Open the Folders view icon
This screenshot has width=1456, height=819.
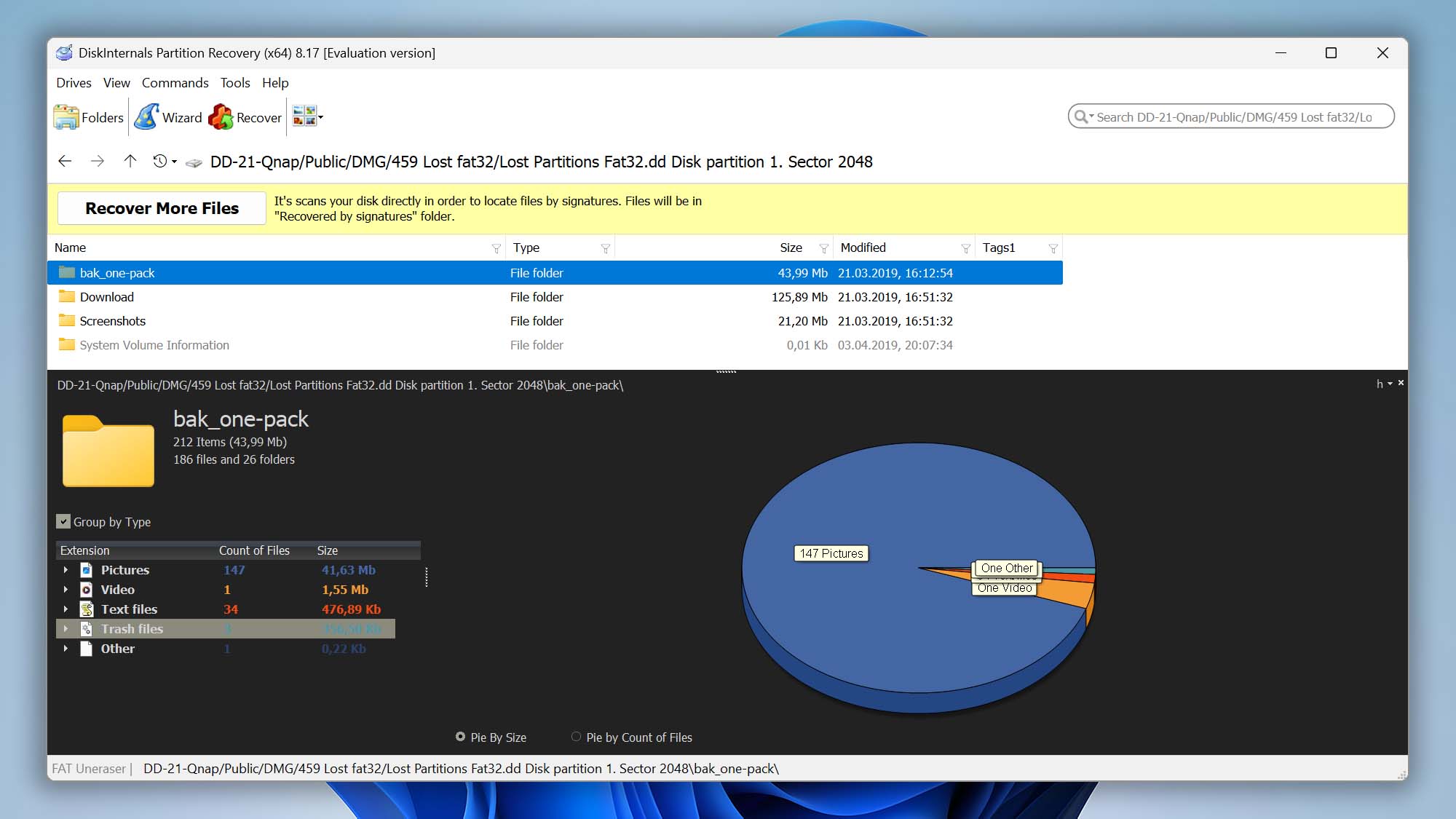tap(66, 116)
